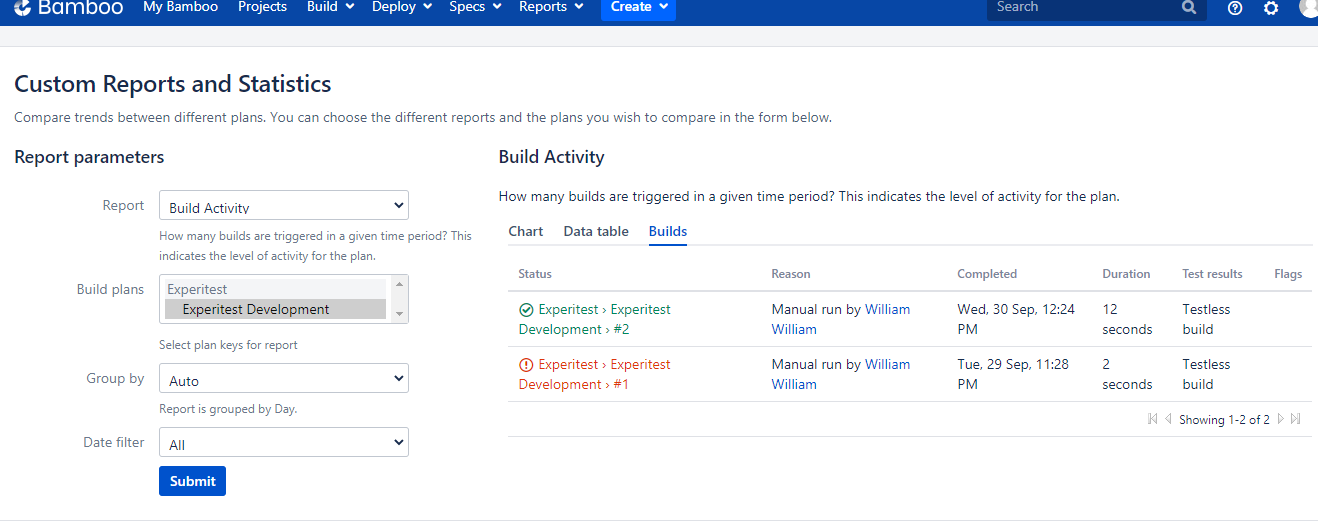Click the search magnifier icon
Image resolution: width=1318 pixels, height=521 pixels.
(x=1189, y=7)
